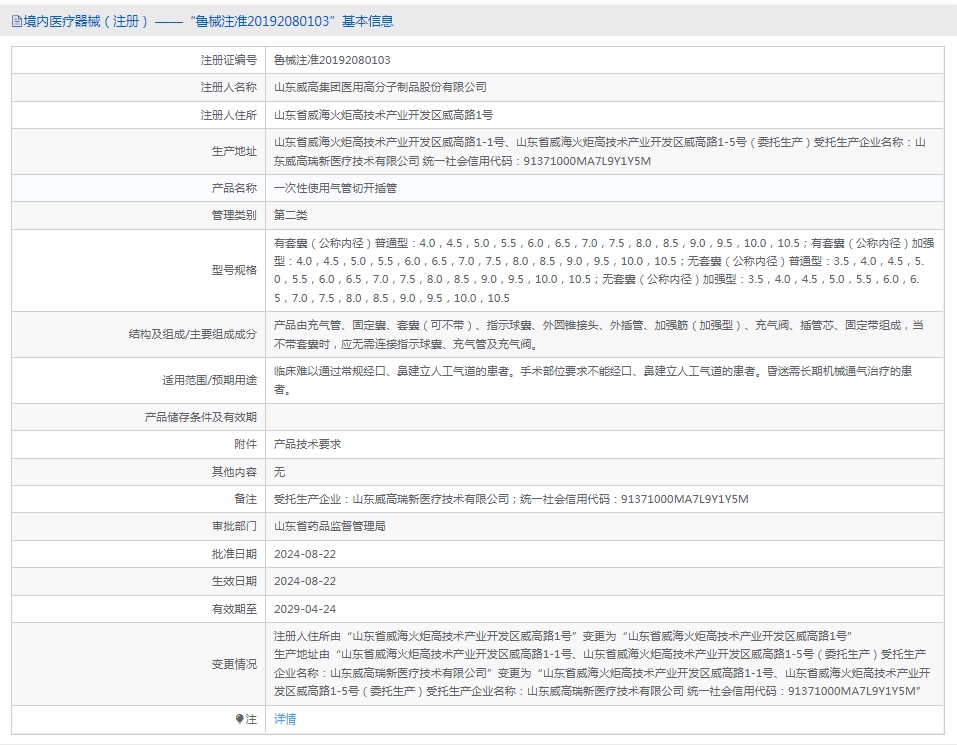Click the 生效日期 date 2024-08-22
The image size is (957, 745).
click(x=305, y=581)
